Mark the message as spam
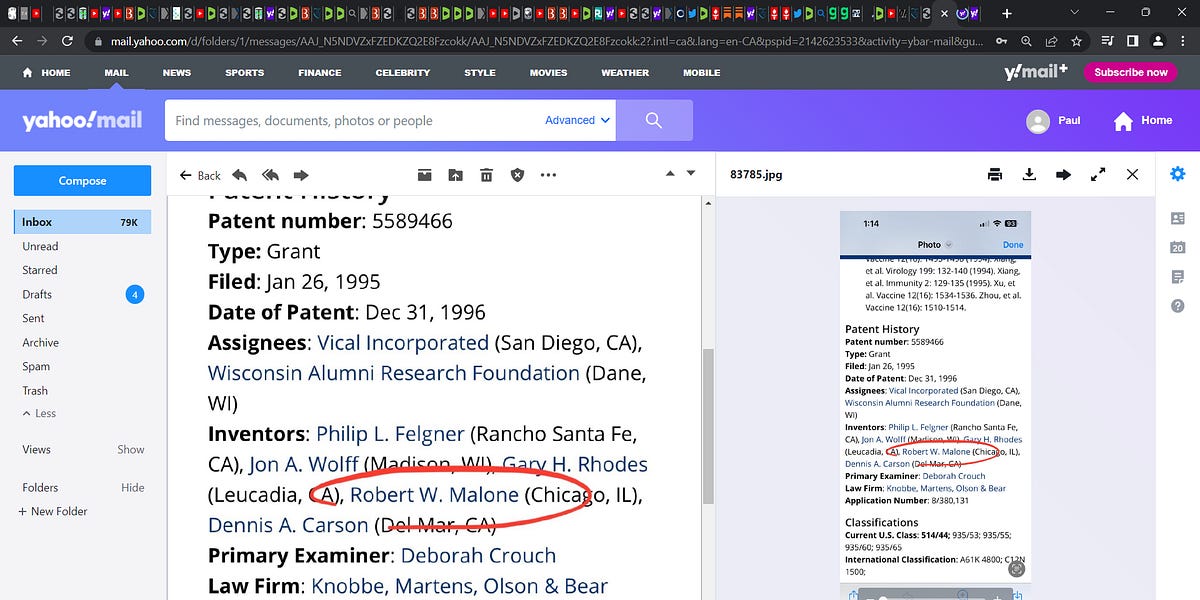Viewport: 1200px width, 600px height. click(517, 174)
